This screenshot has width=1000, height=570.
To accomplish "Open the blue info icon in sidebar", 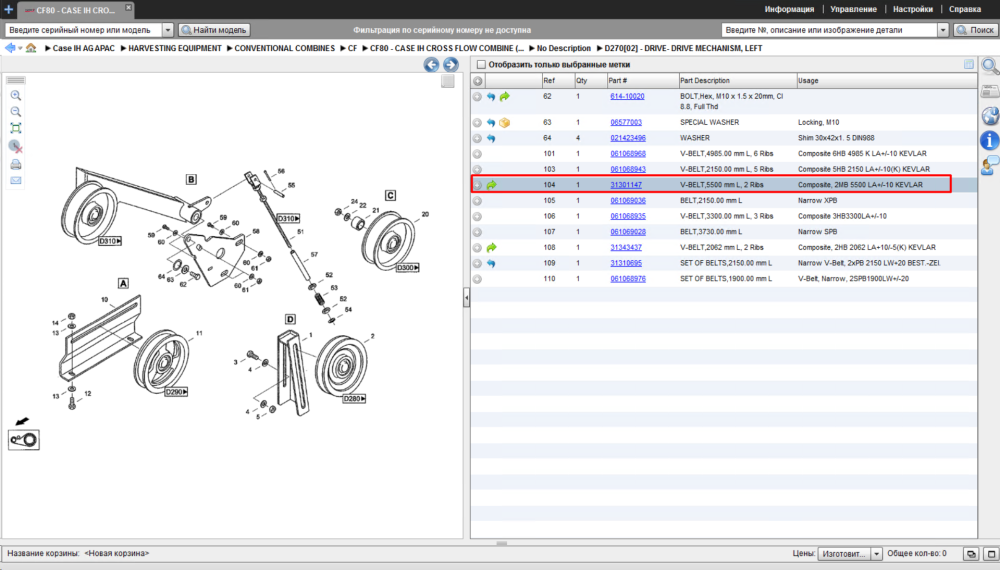I will click(990, 140).
